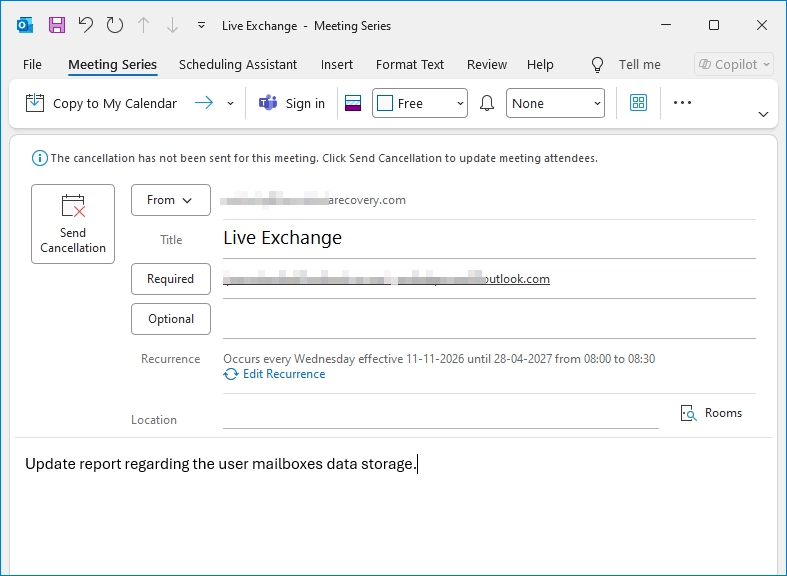Maximize the meeting window

[x=714, y=25]
